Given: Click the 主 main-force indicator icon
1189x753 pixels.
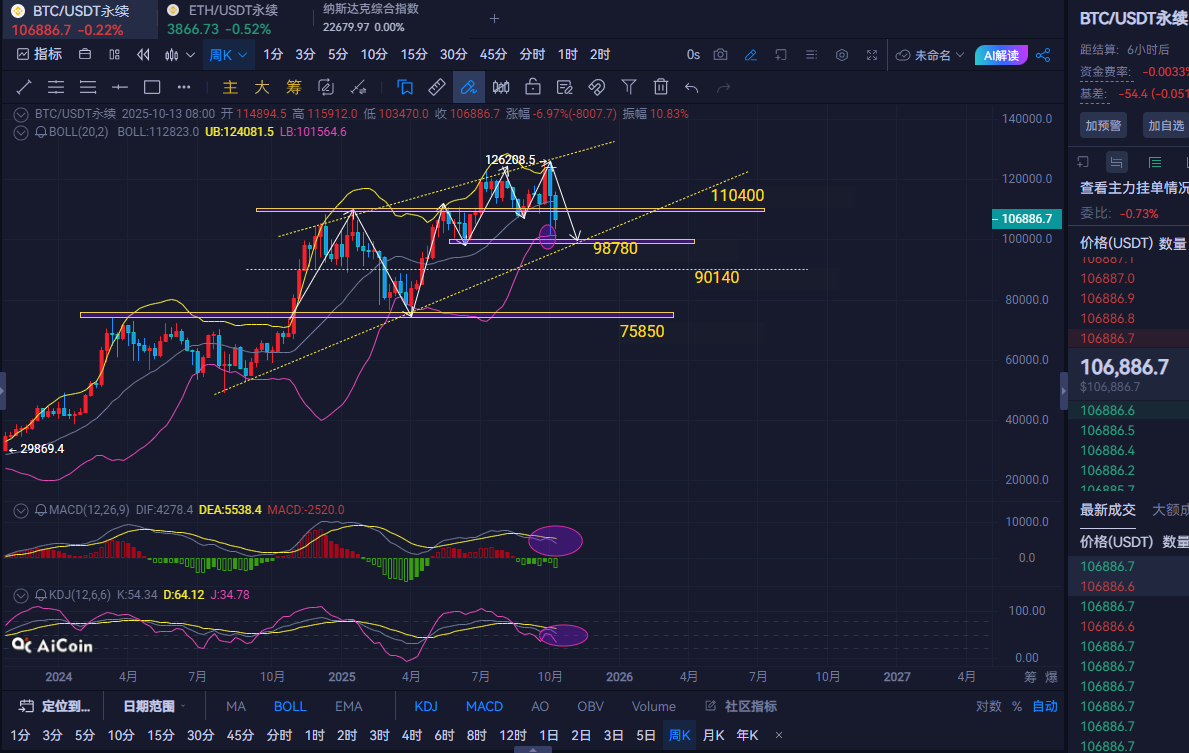Looking at the screenshot, I should 230,87.
